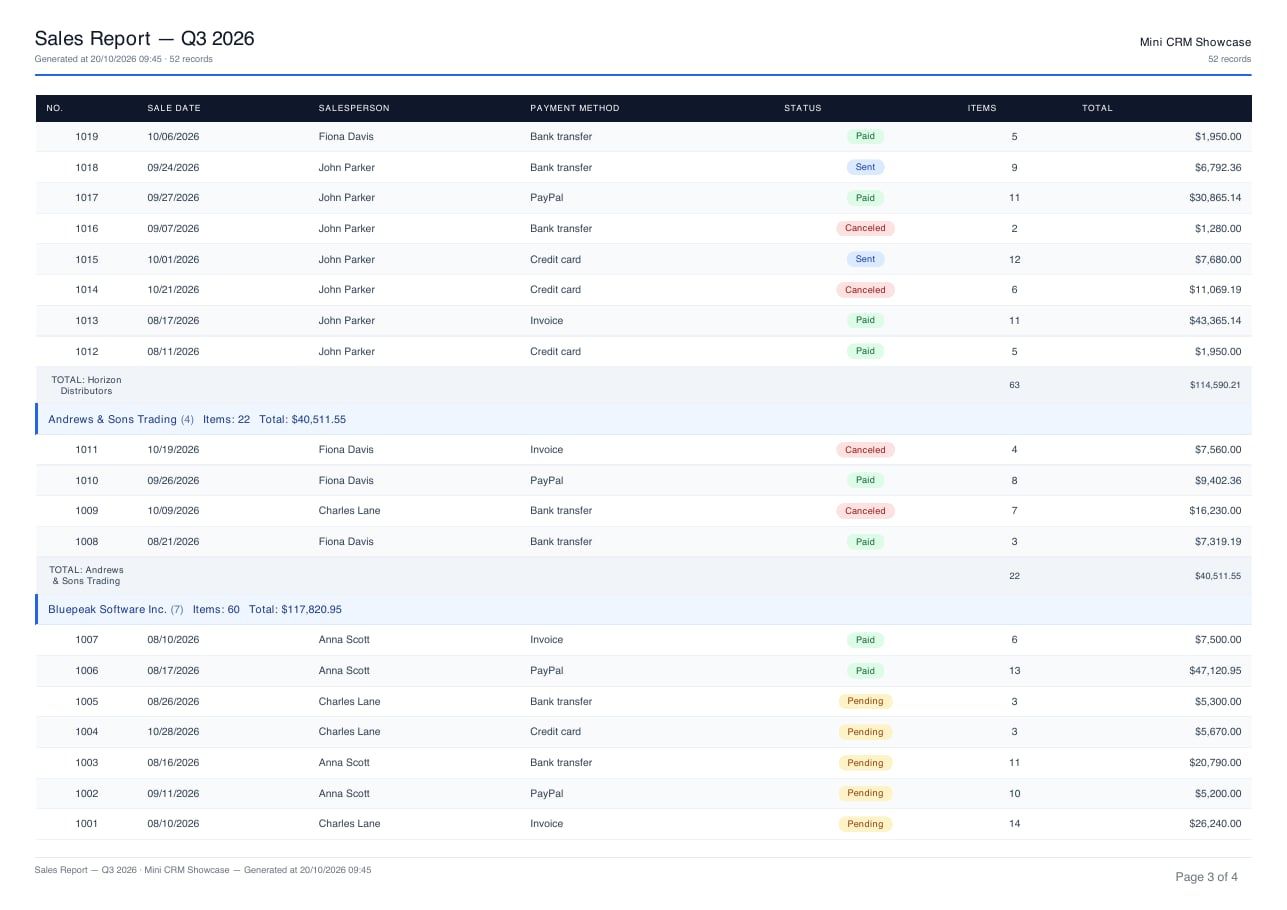Click the TOTAL column header
This screenshot has width=1287, height=910.
click(x=1097, y=108)
